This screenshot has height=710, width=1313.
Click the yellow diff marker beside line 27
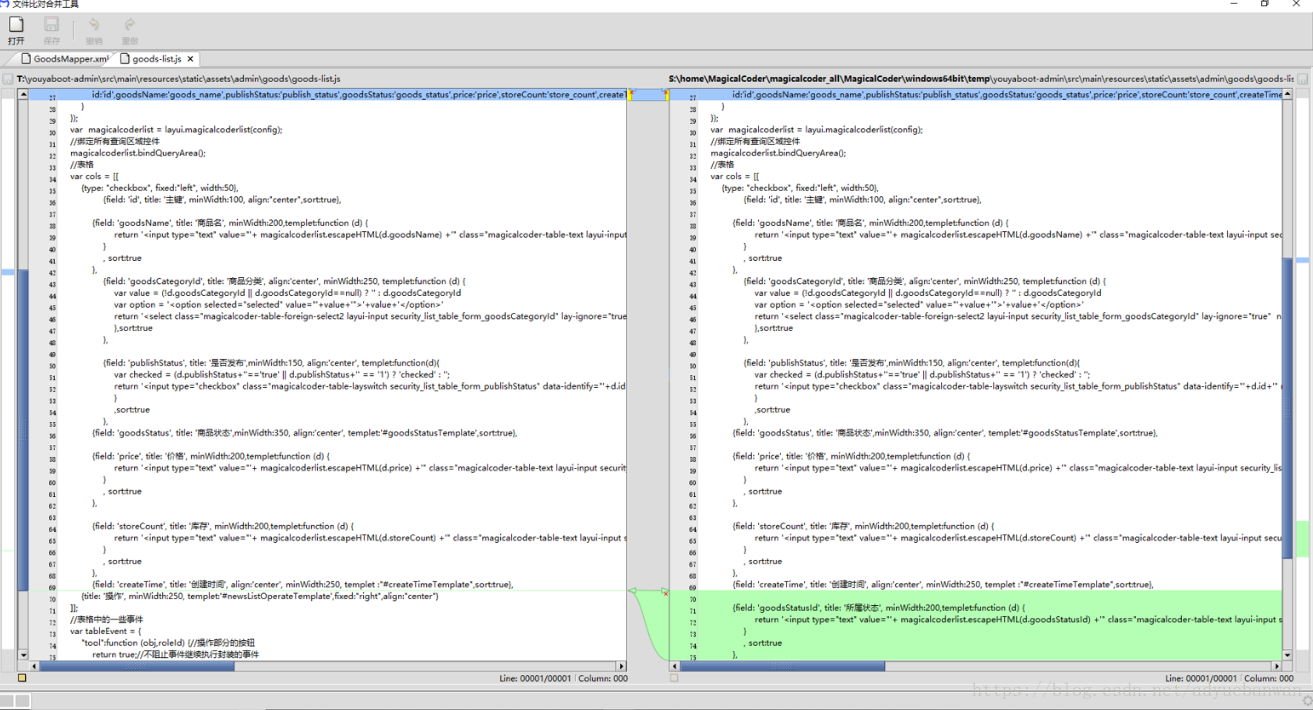(630, 95)
